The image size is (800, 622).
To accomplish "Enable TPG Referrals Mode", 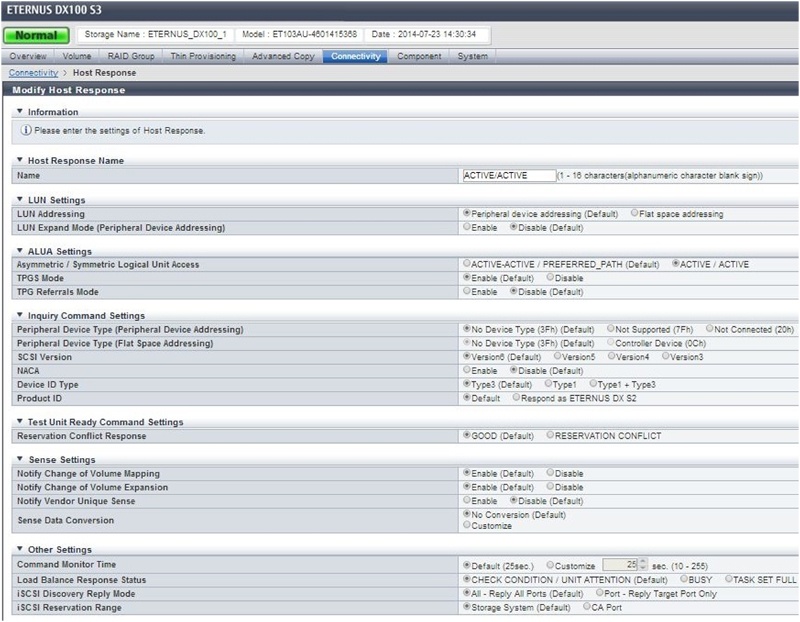I will tap(466, 291).
